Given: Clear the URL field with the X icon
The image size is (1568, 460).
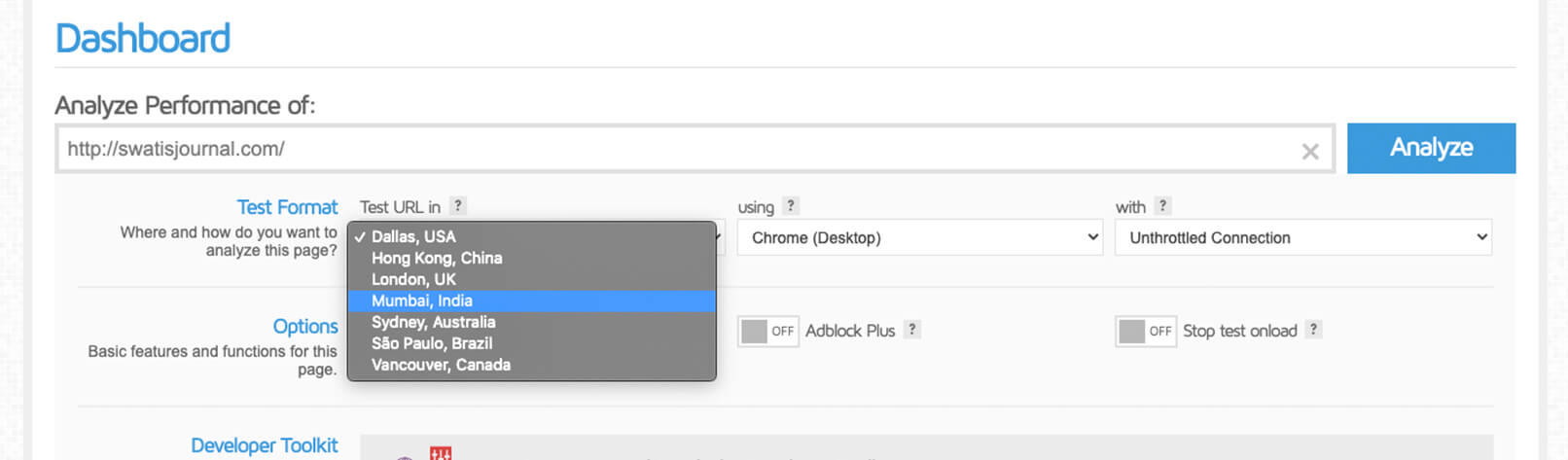Looking at the screenshot, I should click(x=1309, y=151).
